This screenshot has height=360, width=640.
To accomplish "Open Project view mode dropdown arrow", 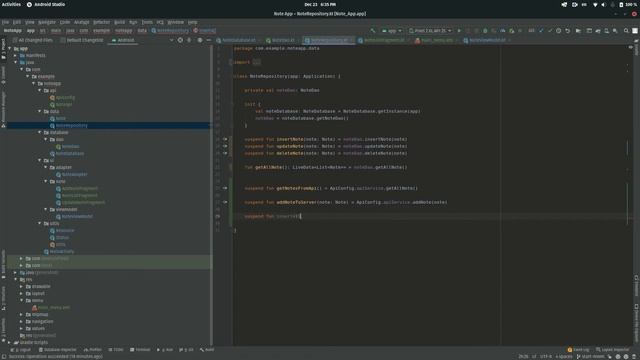I will tap(171, 40).
